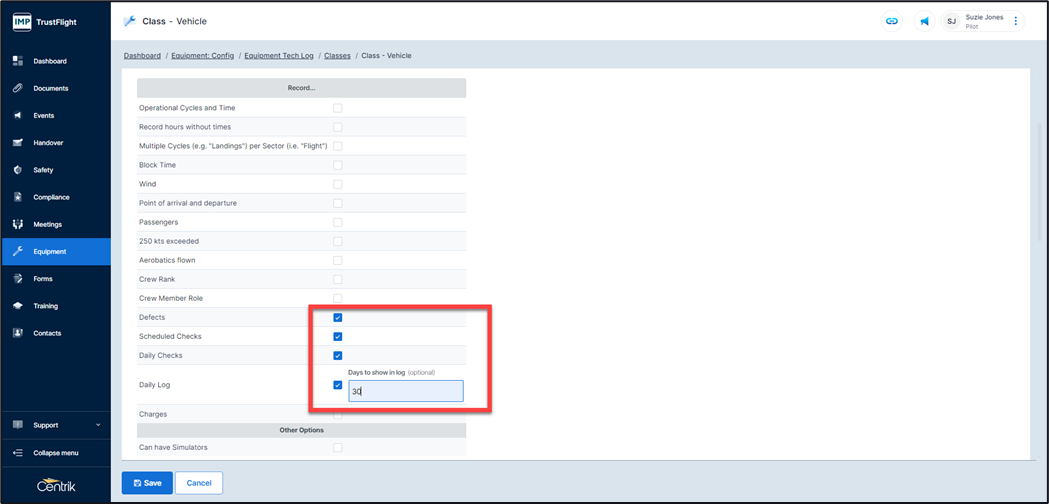
Task: Expand the Support menu chevron
Action: (98, 425)
